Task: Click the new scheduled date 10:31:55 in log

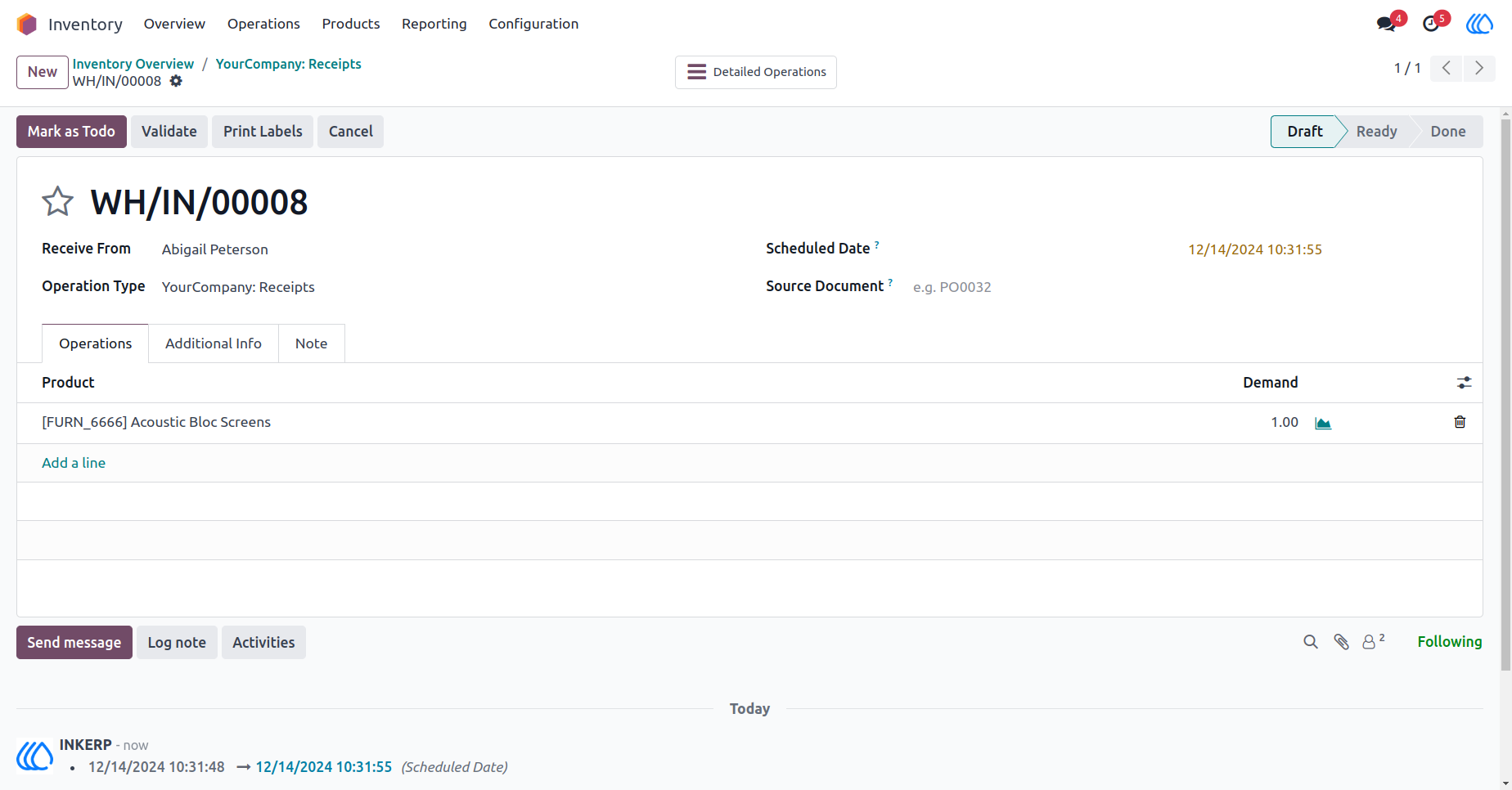Action: [x=324, y=767]
